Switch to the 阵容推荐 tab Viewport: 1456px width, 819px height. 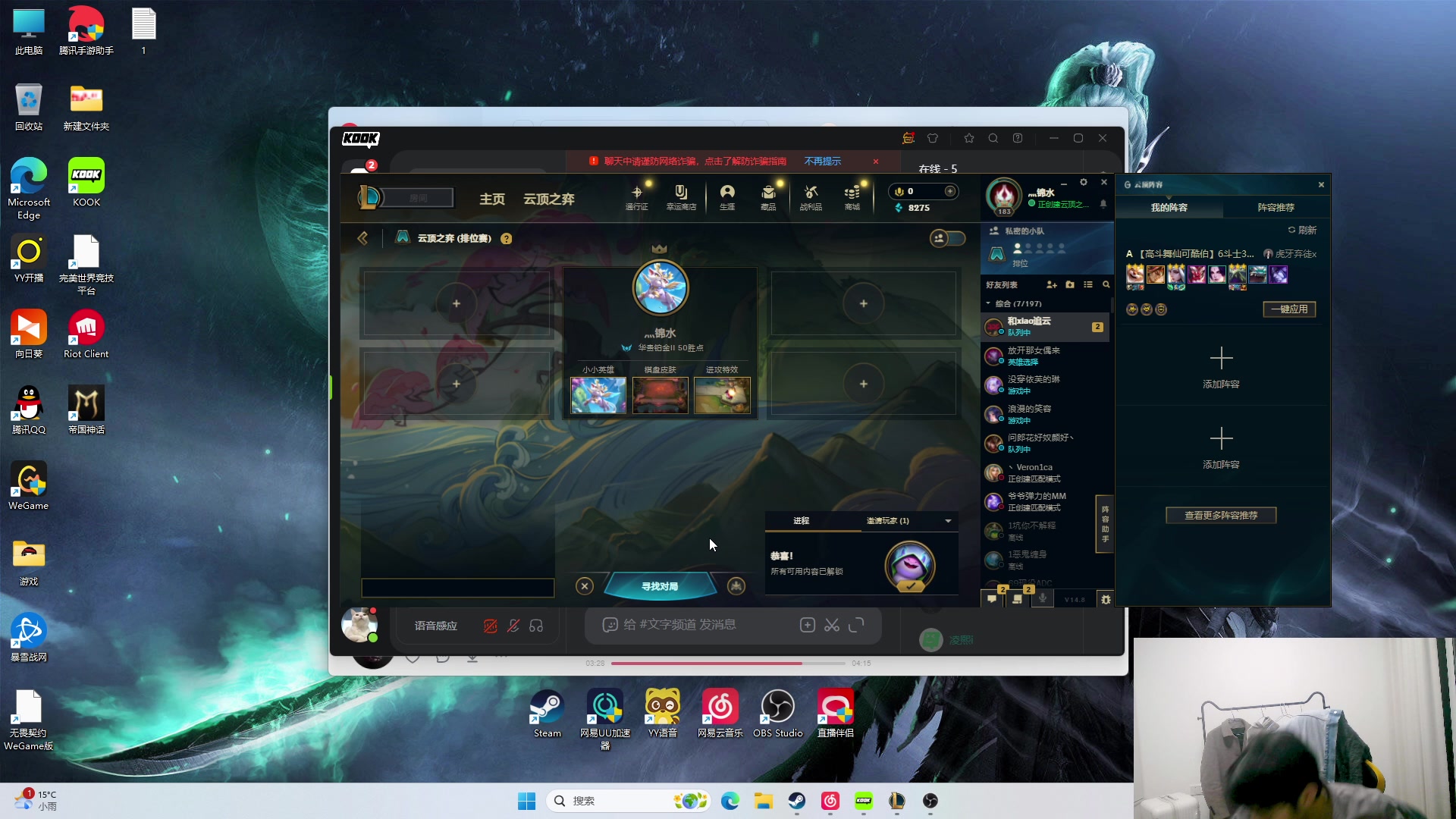click(1276, 207)
